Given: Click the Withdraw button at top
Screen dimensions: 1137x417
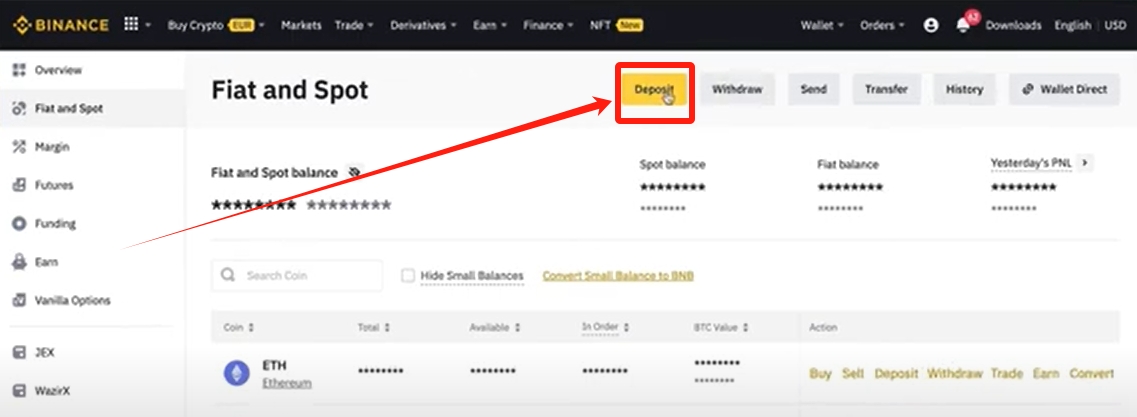Looking at the screenshot, I should (737, 89).
